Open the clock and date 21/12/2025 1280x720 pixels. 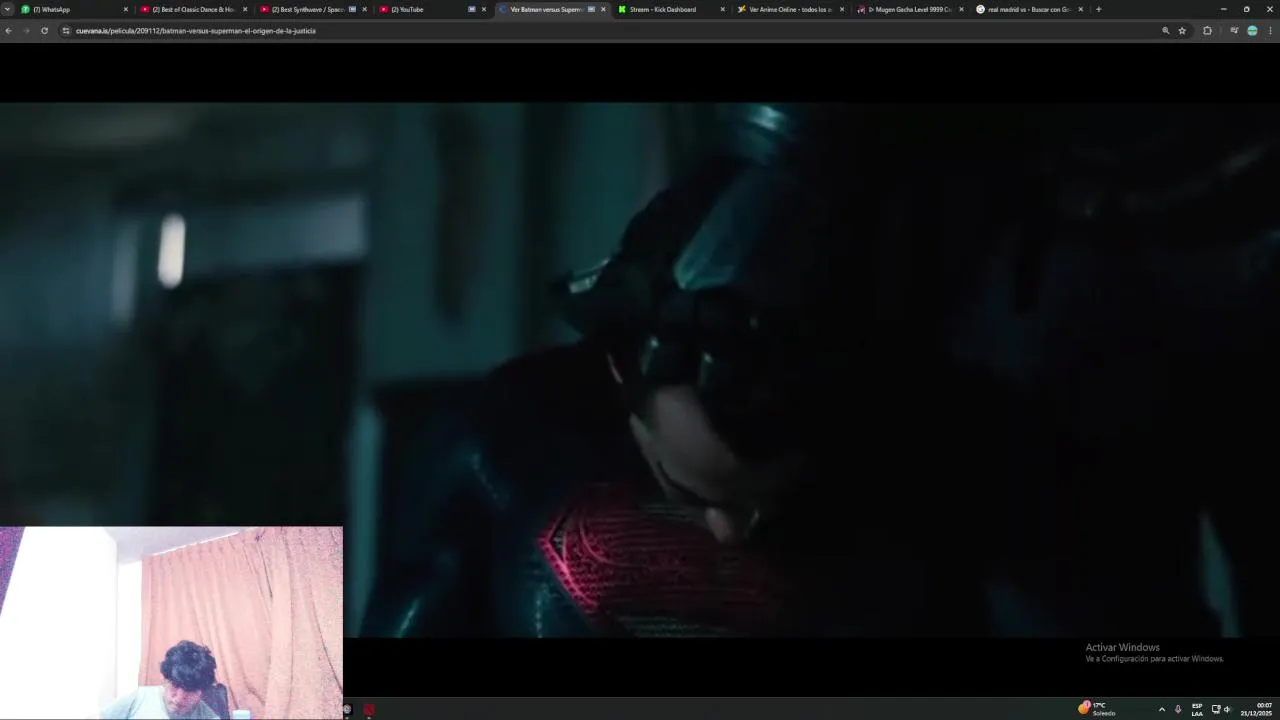click(x=1257, y=709)
